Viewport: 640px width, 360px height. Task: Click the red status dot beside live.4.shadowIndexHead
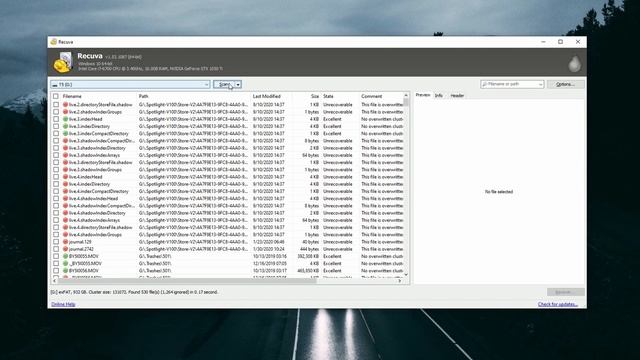[65, 198]
